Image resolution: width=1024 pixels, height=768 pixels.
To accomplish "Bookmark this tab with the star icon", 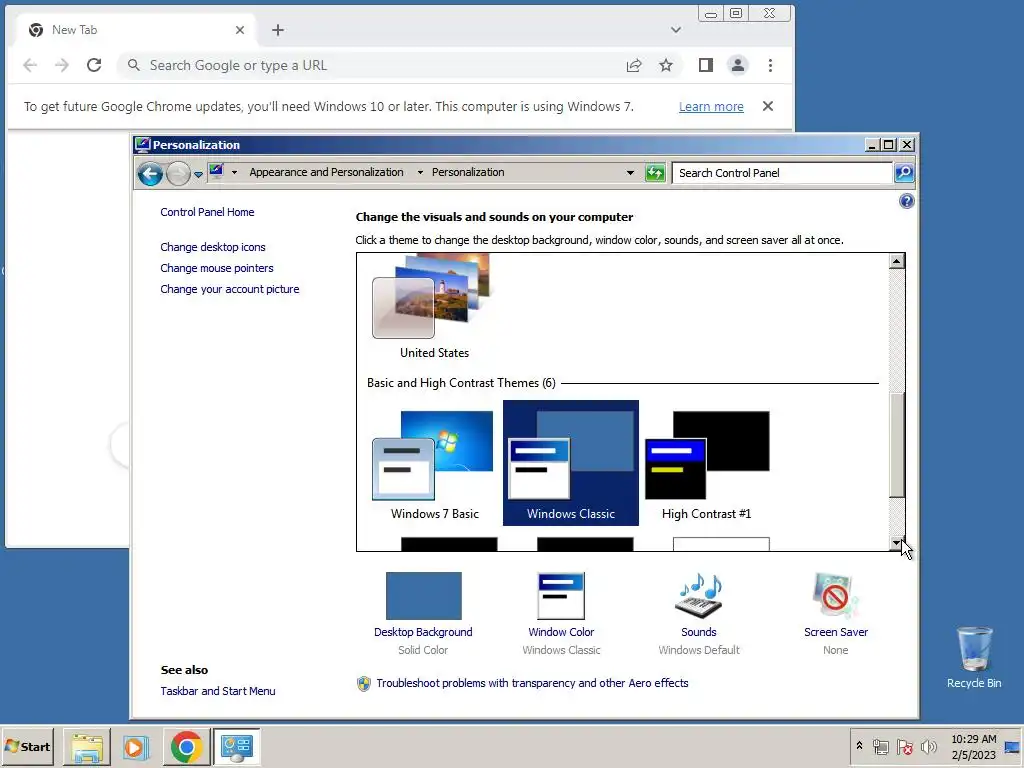I will (x=665, y=65).
